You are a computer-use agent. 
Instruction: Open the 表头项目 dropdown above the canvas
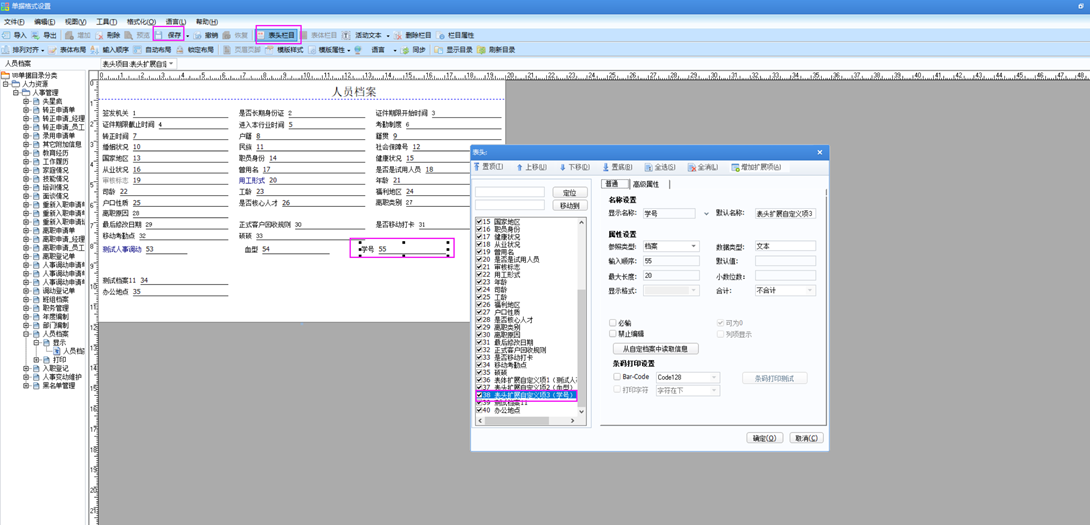(x=171, y=63)
